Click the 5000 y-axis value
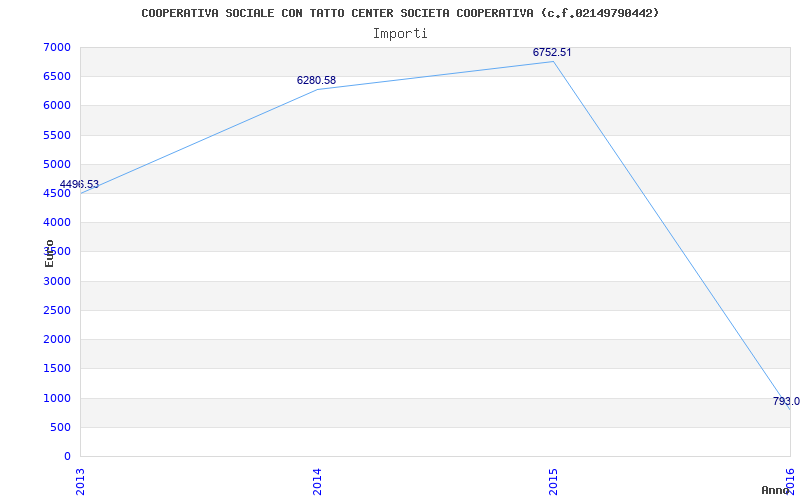The height and width of the screenshot is (500, 800). (57, 164)
